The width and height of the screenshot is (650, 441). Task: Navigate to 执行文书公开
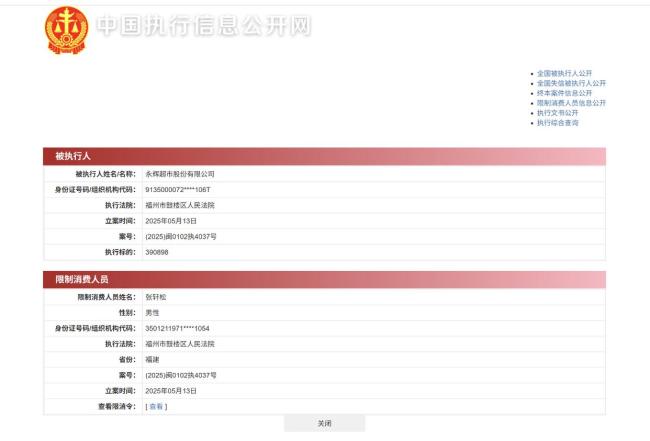click(x=558, y=113)
